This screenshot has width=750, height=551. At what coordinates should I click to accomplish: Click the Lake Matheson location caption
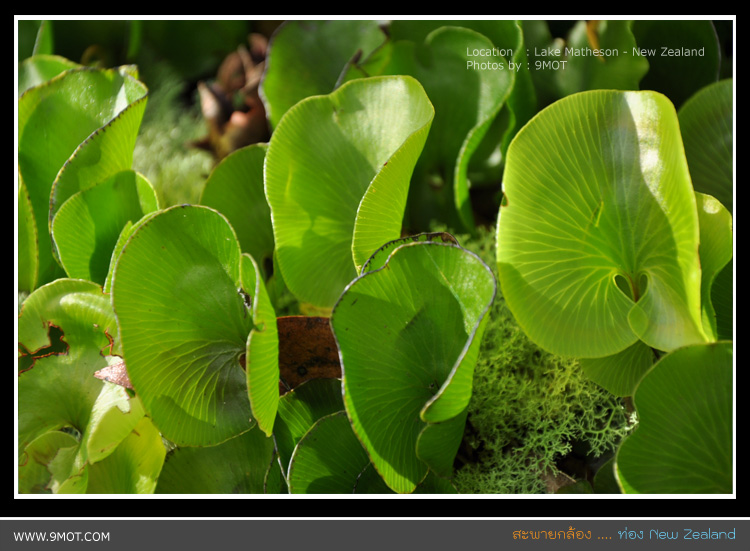585,52
